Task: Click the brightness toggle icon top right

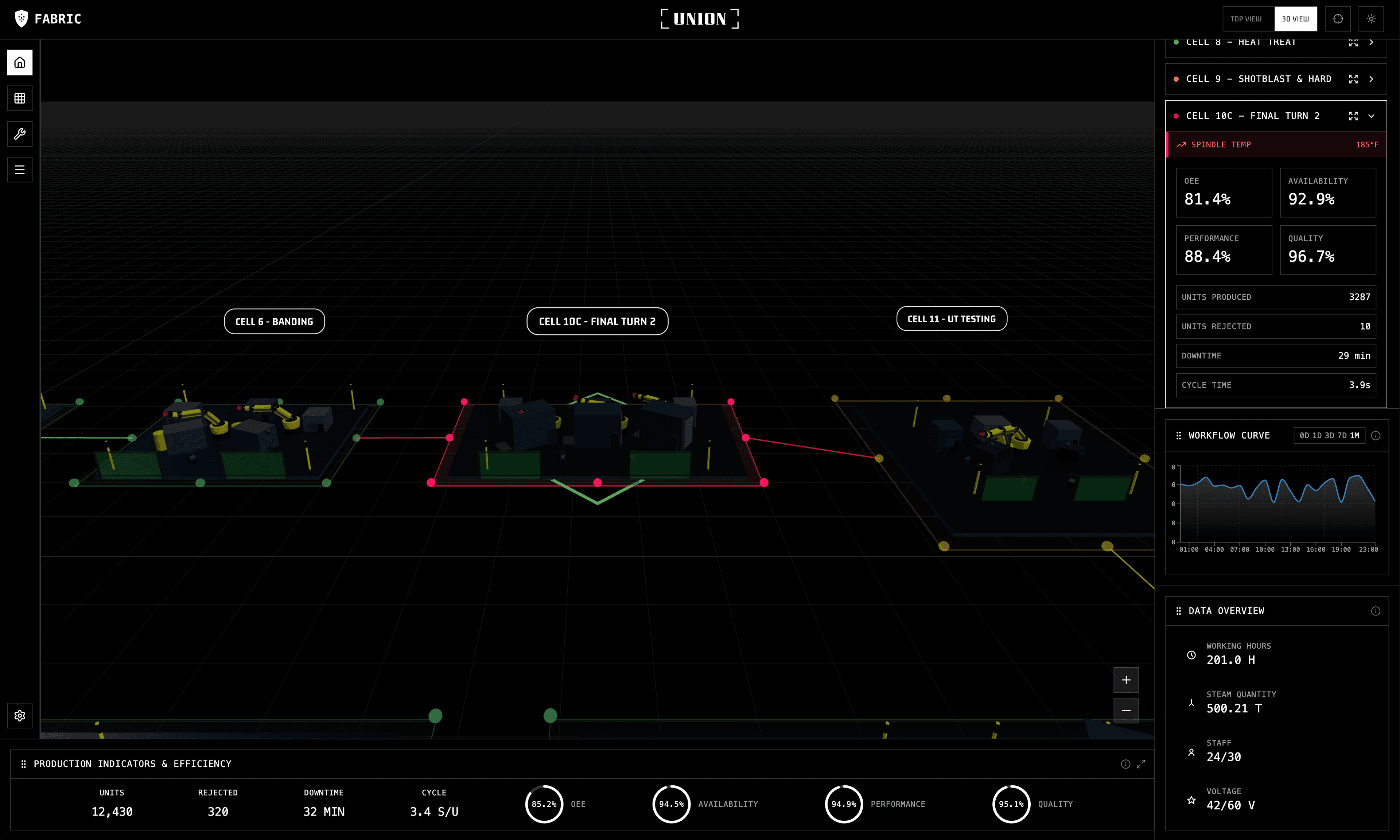Action: [x=1371, y=19]
